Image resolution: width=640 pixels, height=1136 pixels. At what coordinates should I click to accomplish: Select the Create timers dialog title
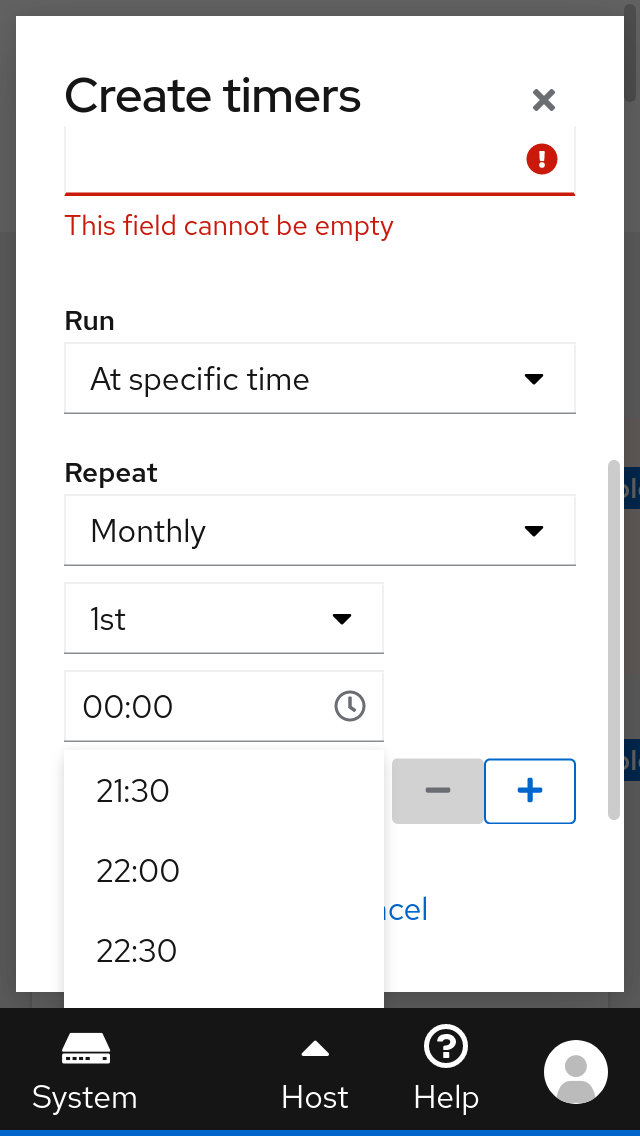(x=212, y=96)
